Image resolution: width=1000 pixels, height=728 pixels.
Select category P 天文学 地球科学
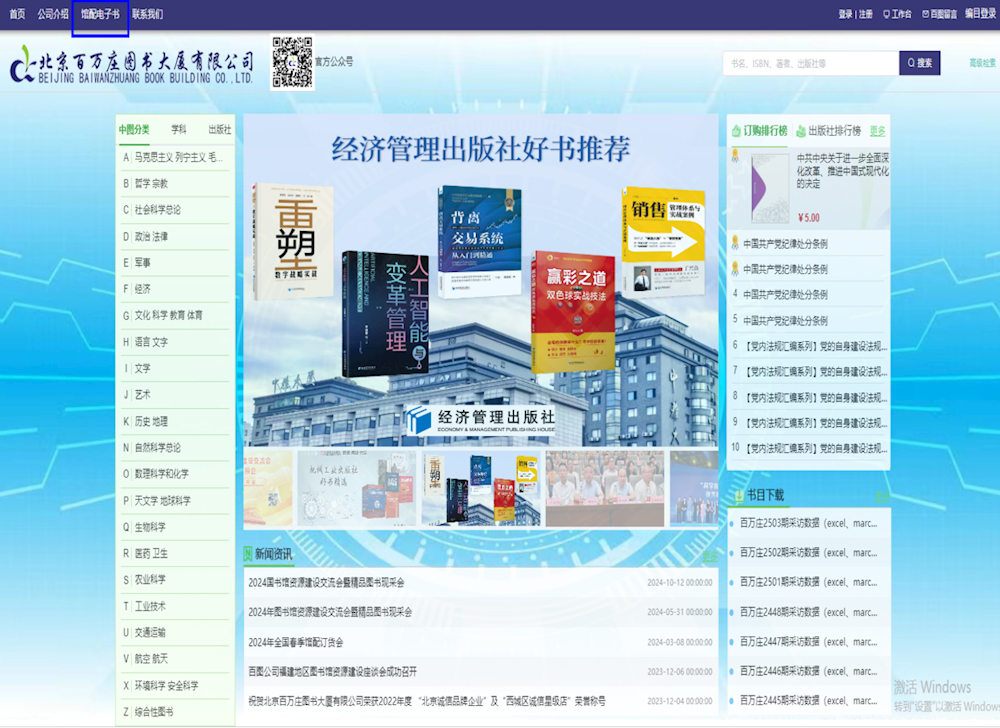[x=175, y=500]
